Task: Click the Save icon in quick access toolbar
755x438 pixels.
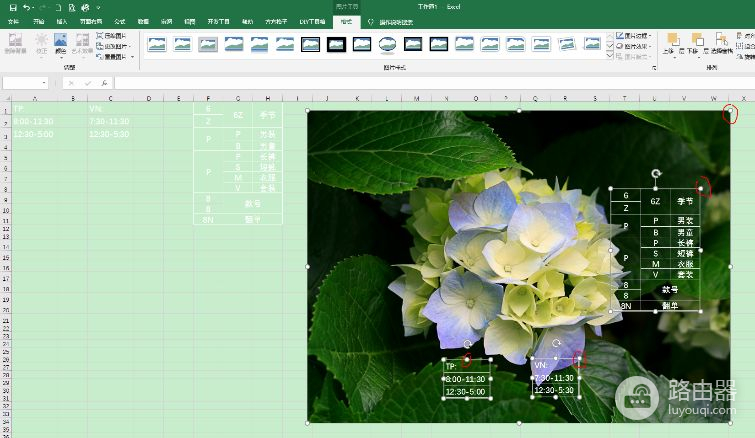Action: 13,6
